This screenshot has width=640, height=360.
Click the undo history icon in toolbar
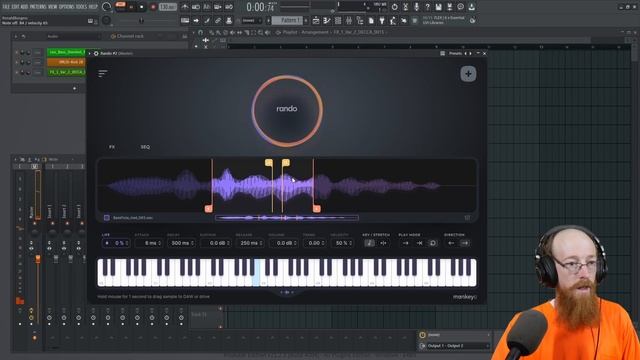point(394,7)
